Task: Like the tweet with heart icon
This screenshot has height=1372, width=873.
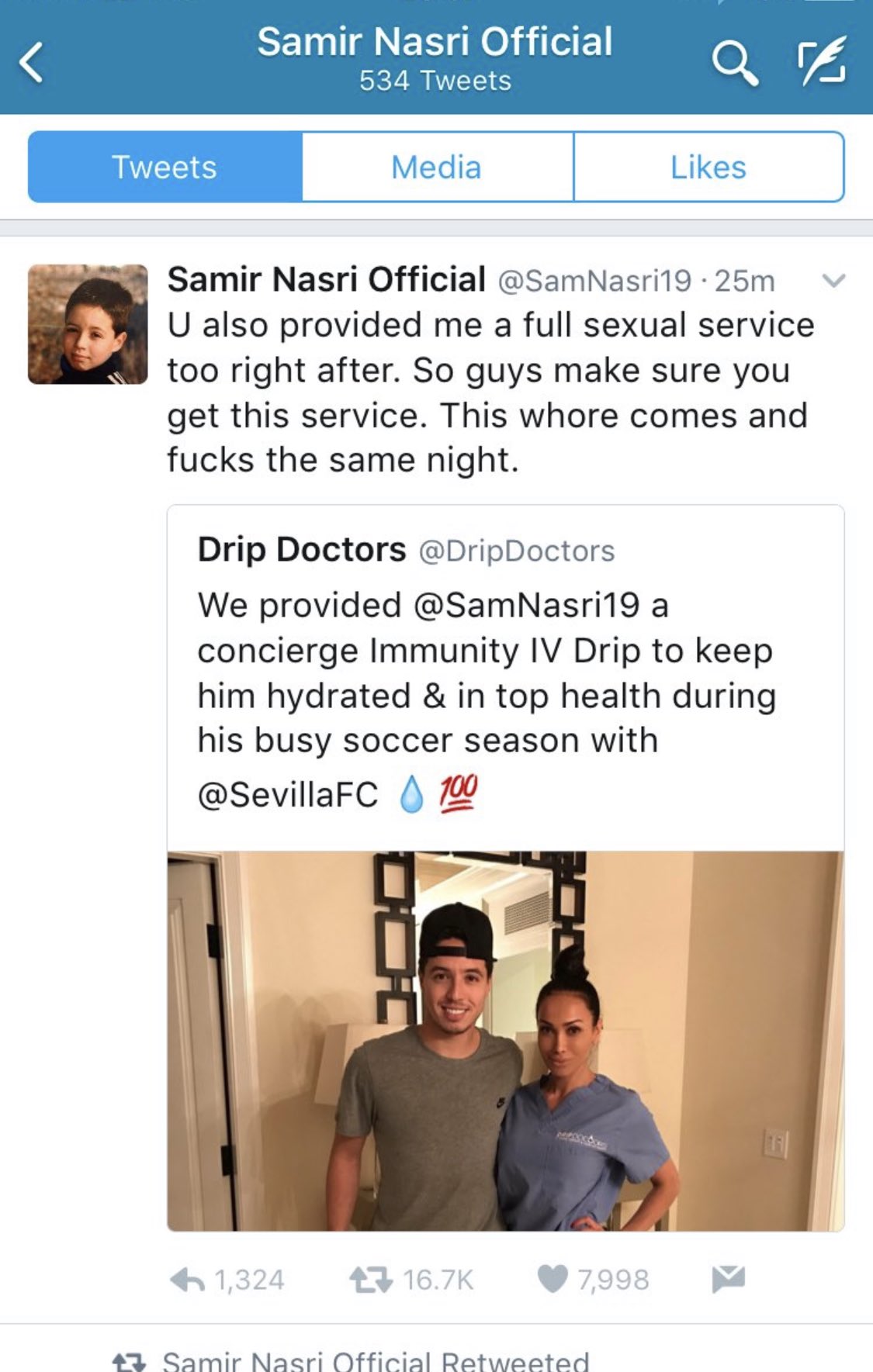Action: click(x=553, y=1279)
